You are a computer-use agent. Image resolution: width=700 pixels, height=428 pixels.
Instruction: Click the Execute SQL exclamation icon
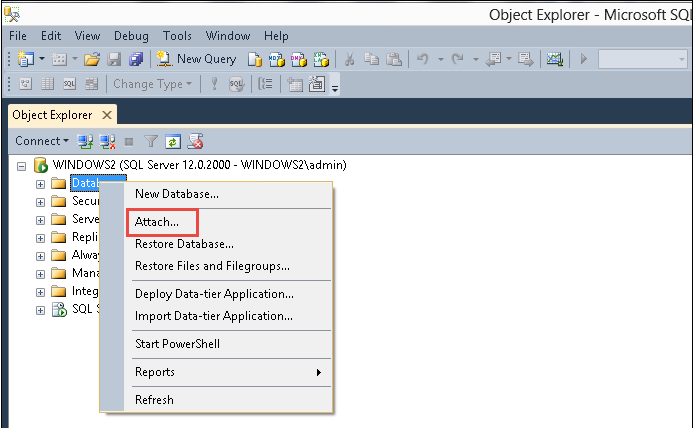[214, 84]
